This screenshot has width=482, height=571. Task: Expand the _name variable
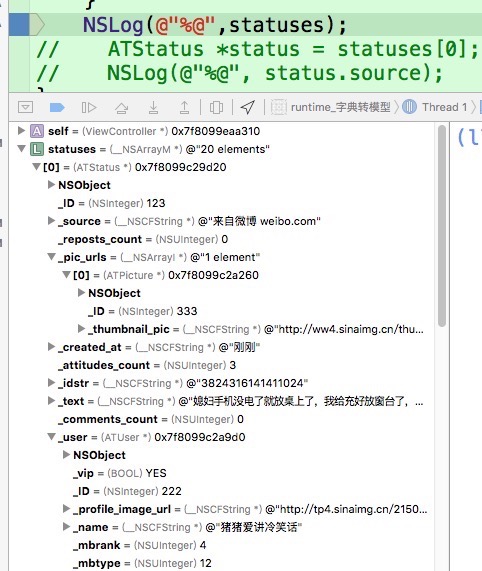point(66,527)
